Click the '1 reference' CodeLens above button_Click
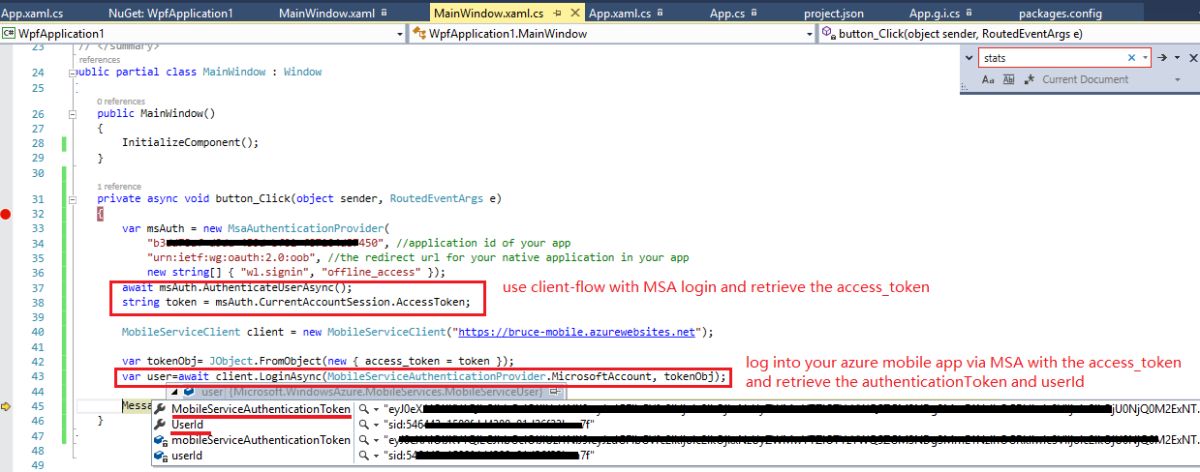The width and height of the screenshot is (1200, 472). coord(119,186)
